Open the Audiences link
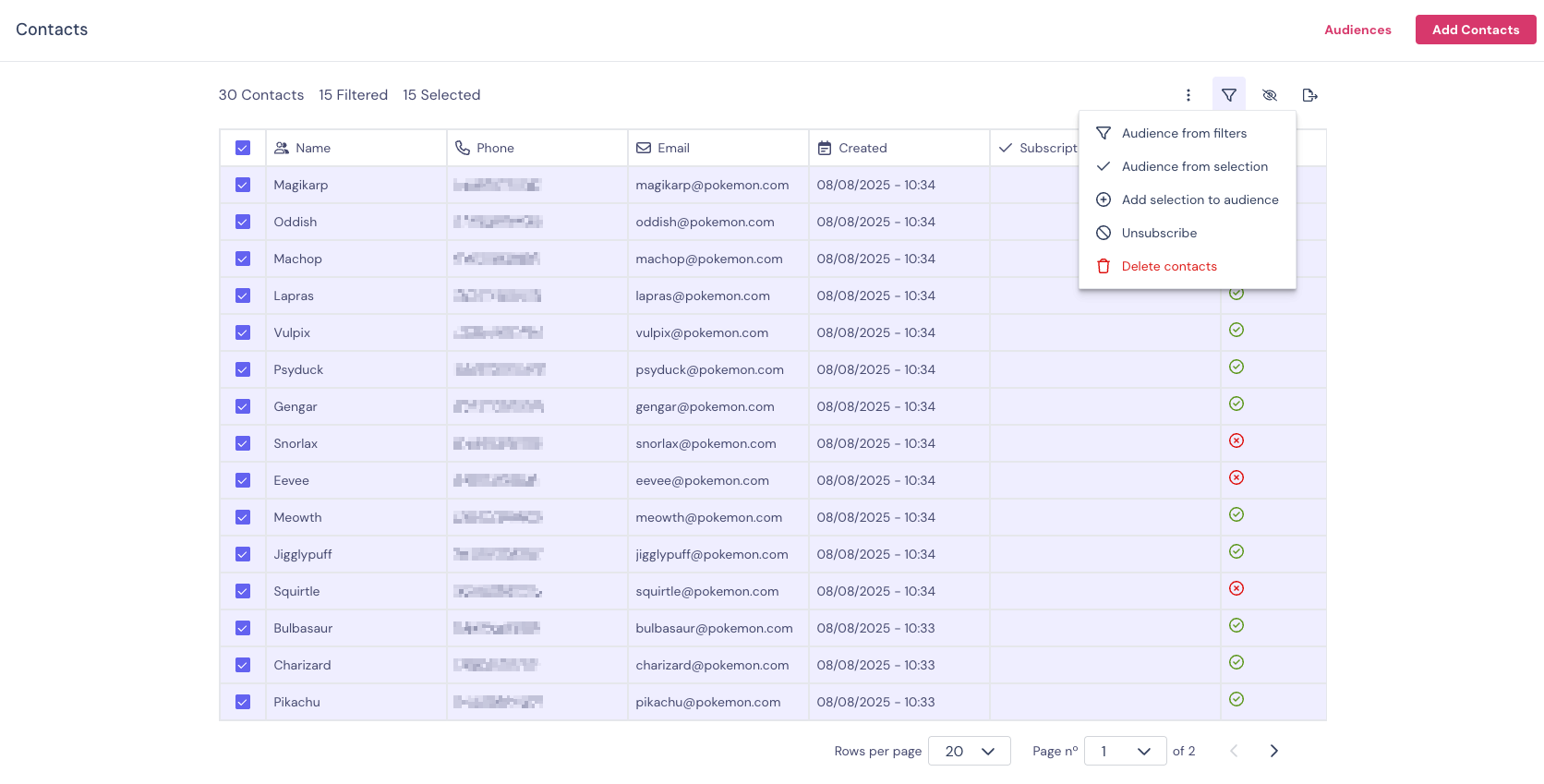Viewport: 1544px width, 784px height. [x=1357, y=30]
